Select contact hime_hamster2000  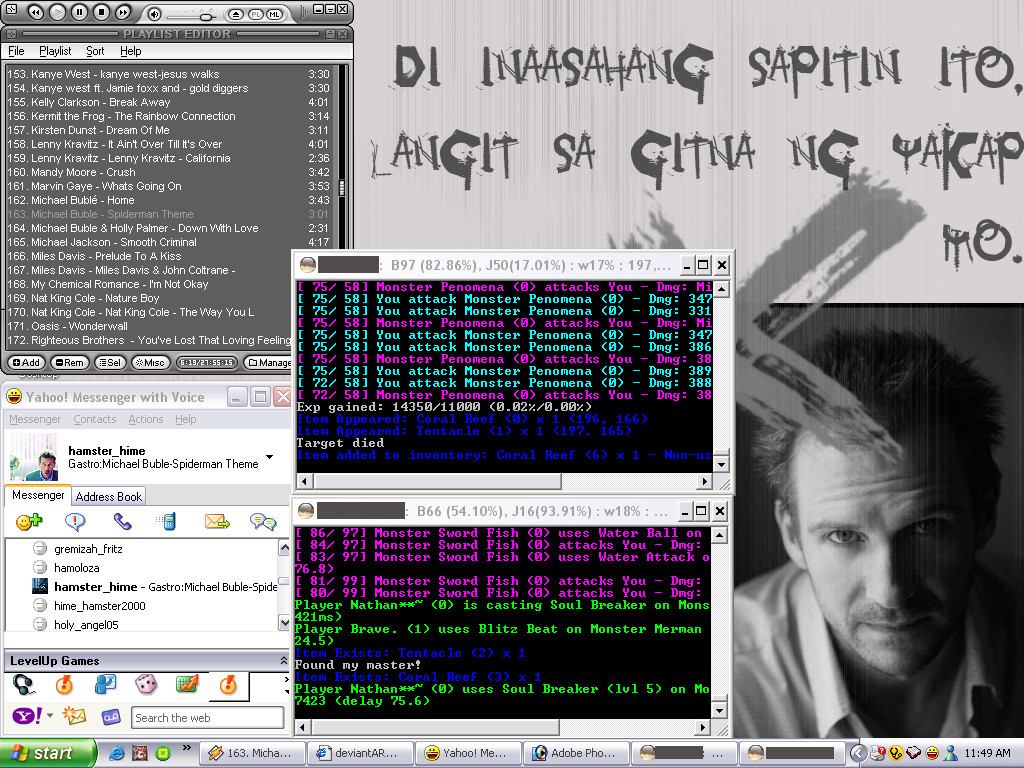(x=99, y=606)
